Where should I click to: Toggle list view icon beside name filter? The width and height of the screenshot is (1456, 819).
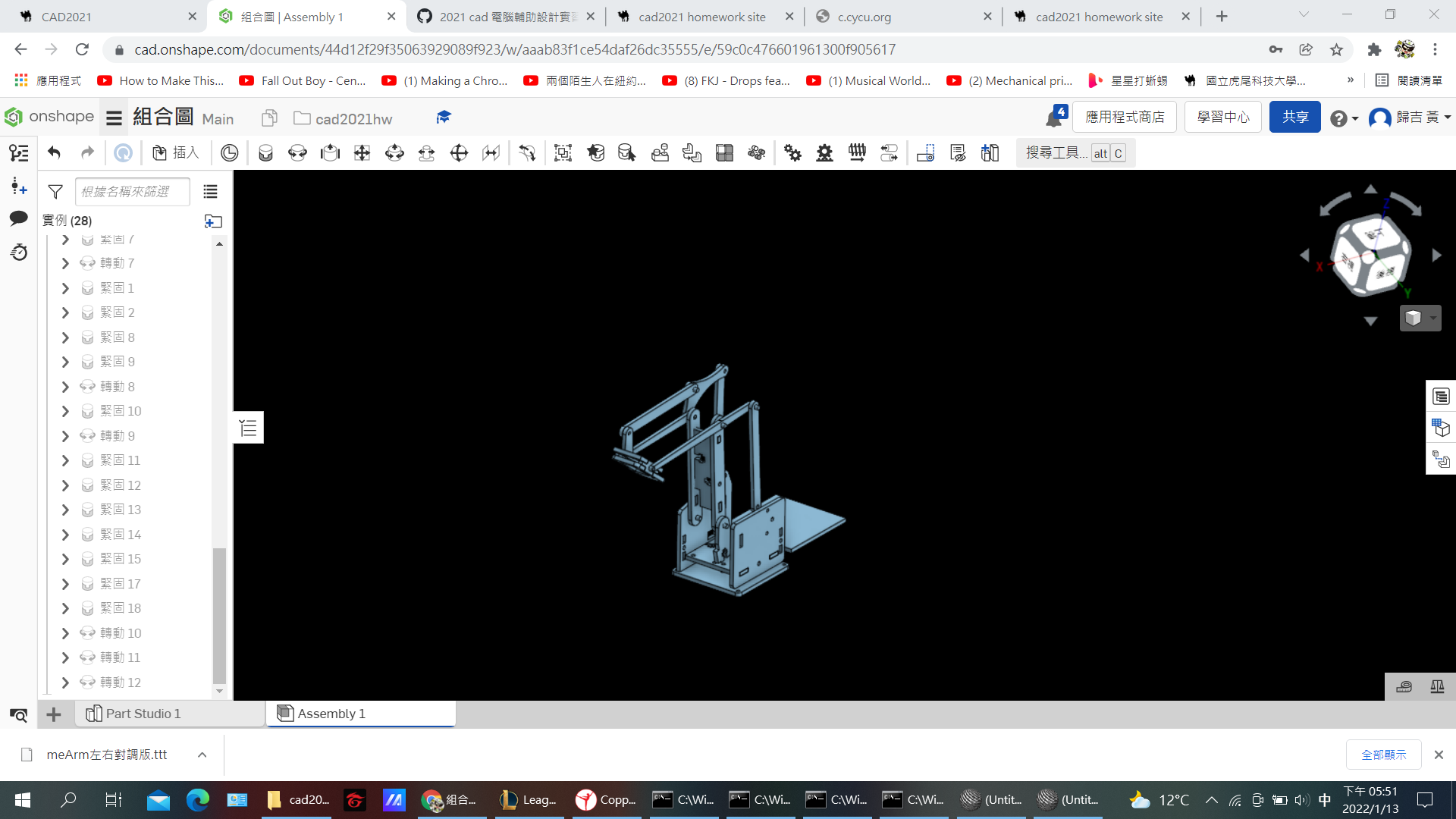tap(210, 192)
